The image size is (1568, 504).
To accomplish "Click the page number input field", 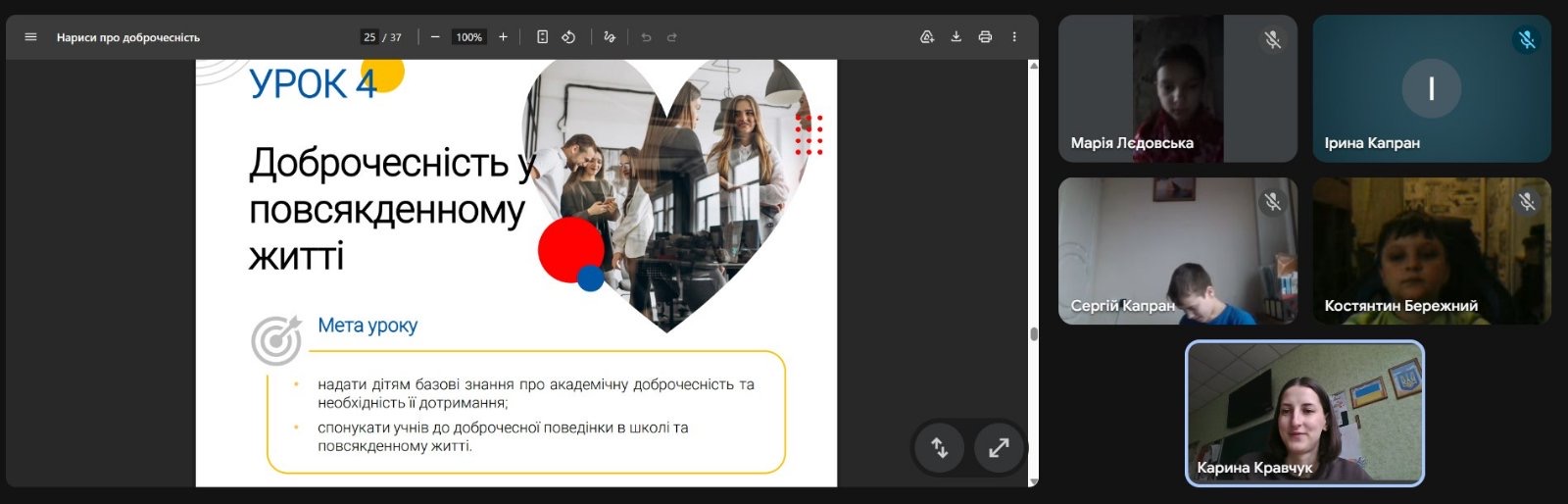I will click(369, 37).
